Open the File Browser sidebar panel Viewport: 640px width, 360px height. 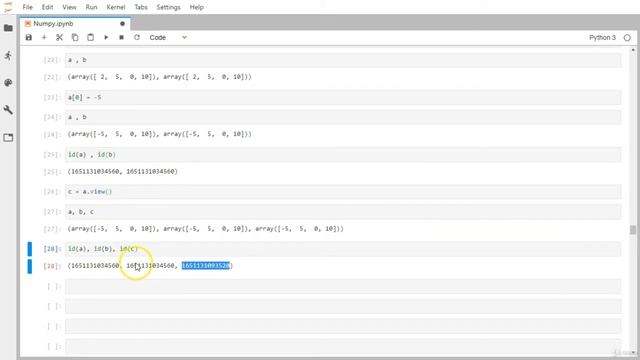[x=8, y=28]
